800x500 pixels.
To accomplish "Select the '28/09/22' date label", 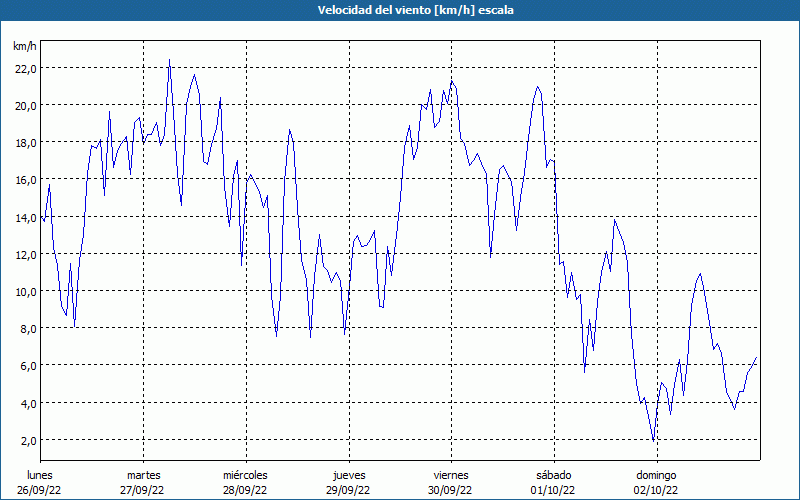I will coord(245,490).
